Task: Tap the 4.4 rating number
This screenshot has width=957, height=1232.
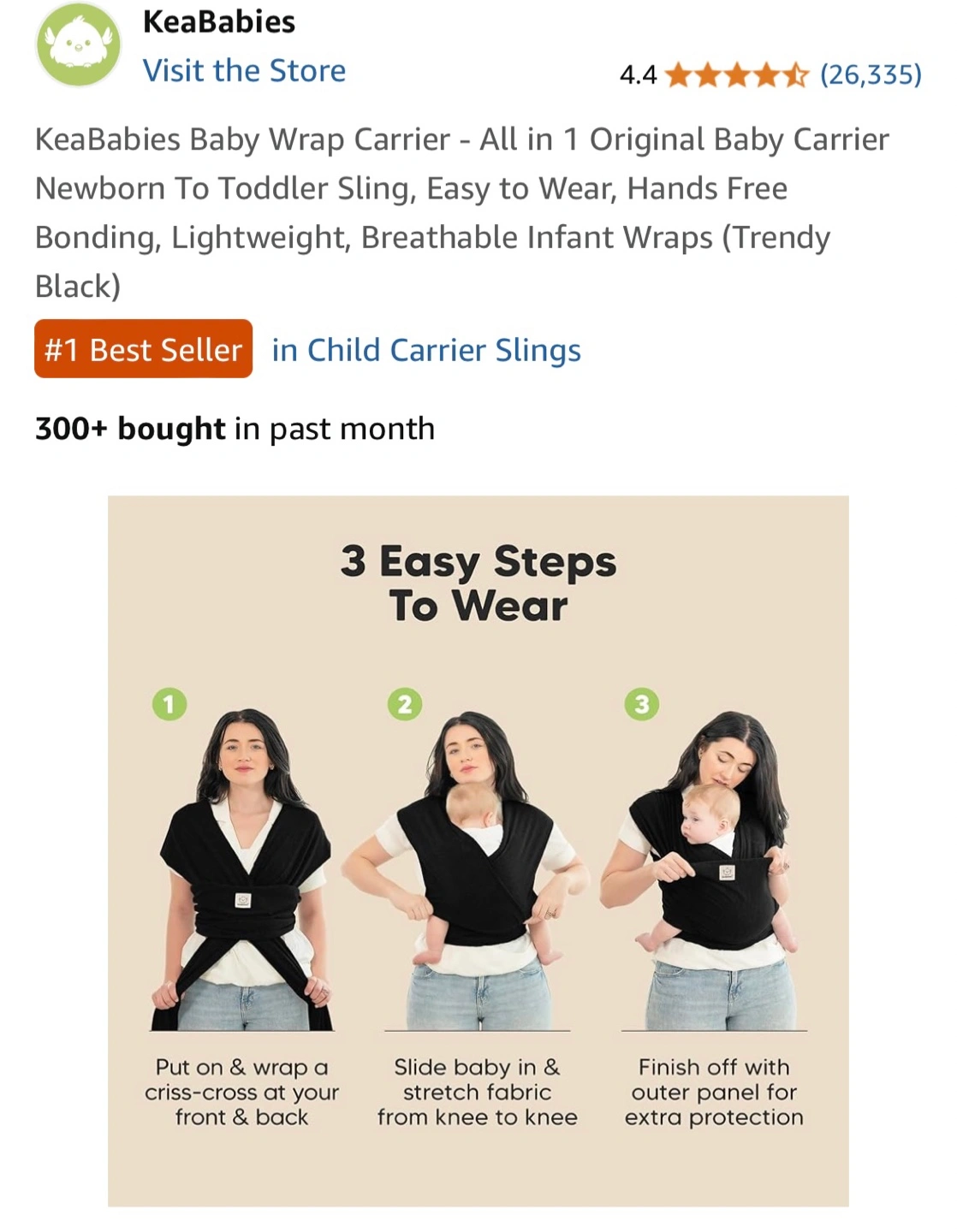Action: click(x=638, y=75)
